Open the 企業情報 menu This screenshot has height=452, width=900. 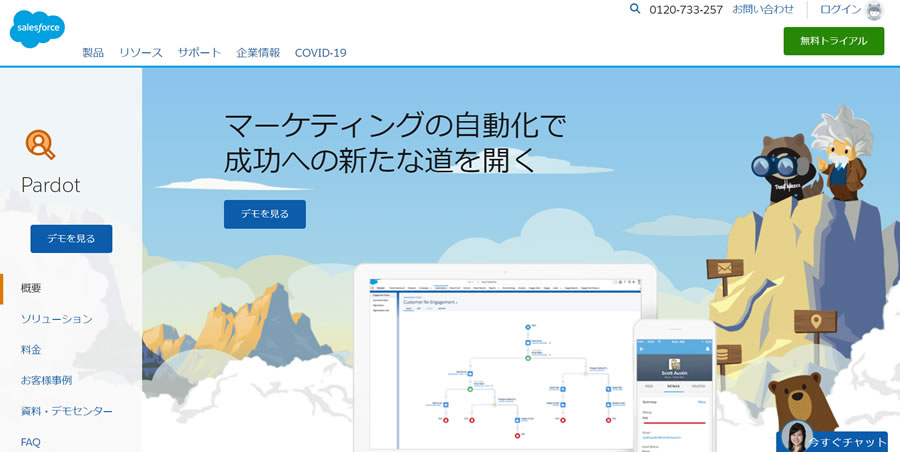click(258, 52)
